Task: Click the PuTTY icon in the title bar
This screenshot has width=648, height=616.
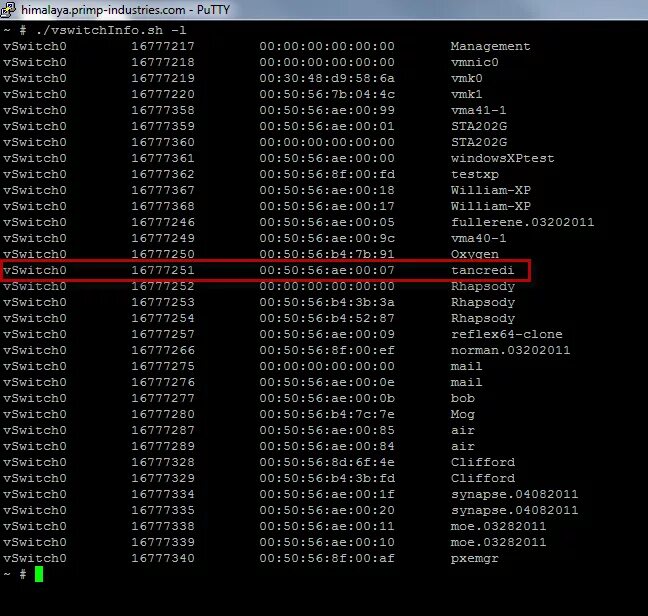Action: [8, 9]
